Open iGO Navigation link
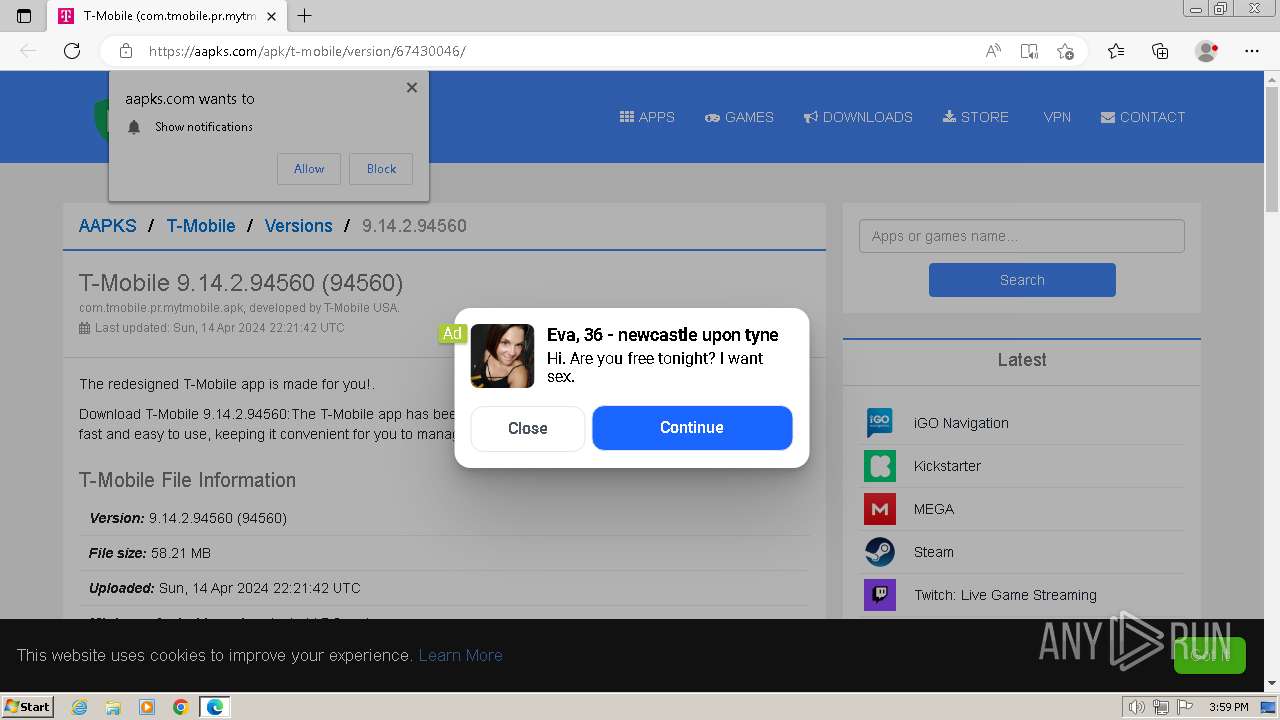The width and height of the screenshot is (1280, 720). [x=961, y=423]
